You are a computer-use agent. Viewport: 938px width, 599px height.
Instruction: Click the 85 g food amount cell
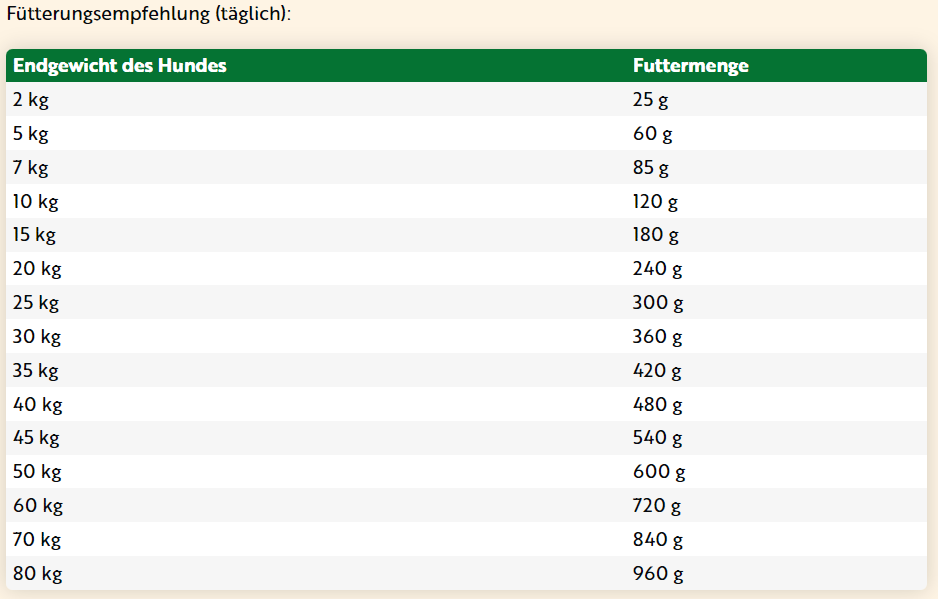[x=651, y=168]
